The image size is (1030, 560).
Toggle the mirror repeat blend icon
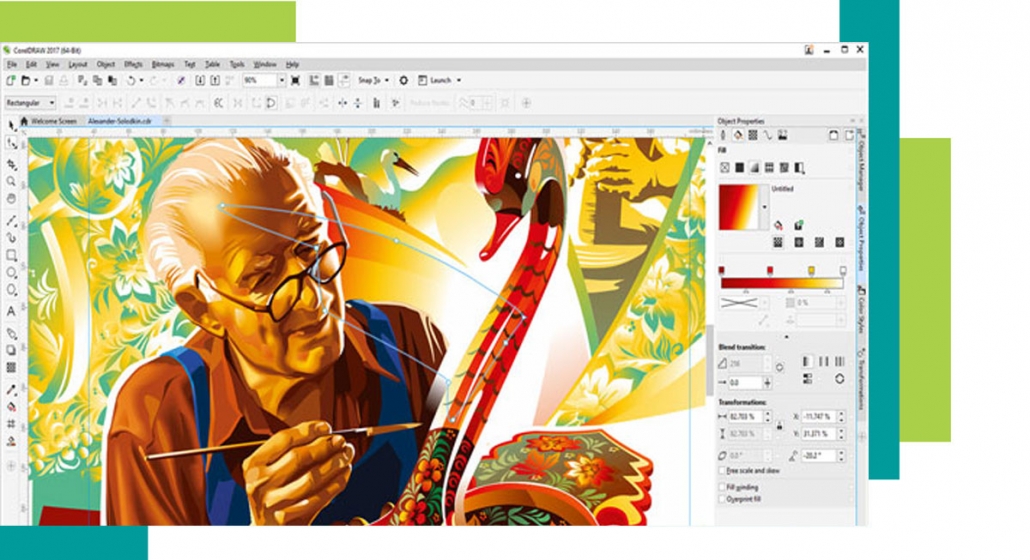(824, 362)
